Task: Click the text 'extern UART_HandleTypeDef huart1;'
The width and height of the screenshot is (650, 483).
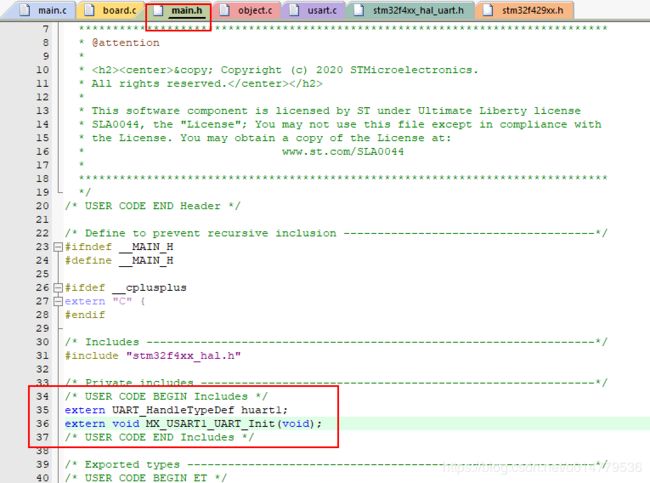Action: click(x=176, y=410)
